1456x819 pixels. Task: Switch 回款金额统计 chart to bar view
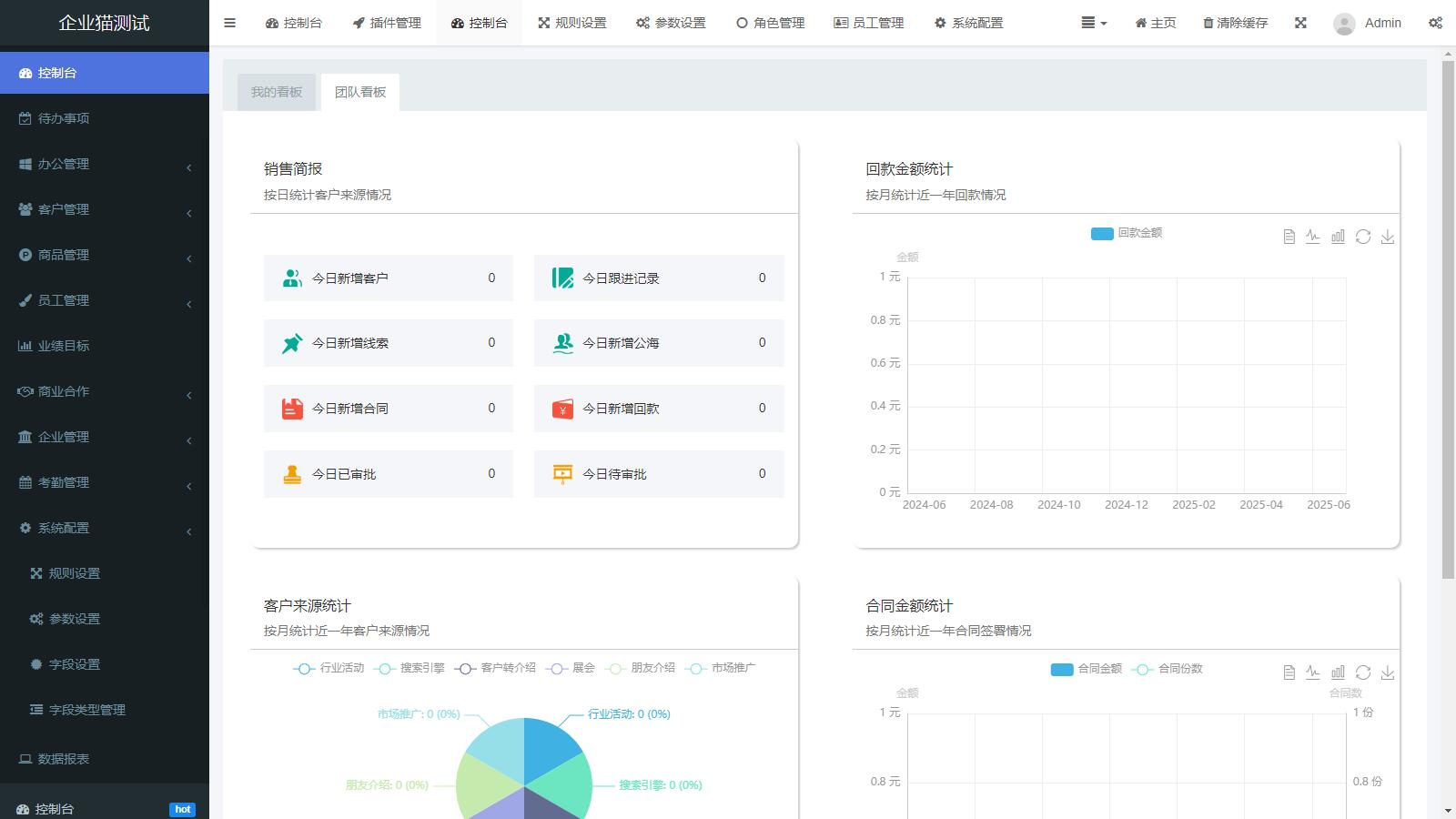coord(1338,237)
